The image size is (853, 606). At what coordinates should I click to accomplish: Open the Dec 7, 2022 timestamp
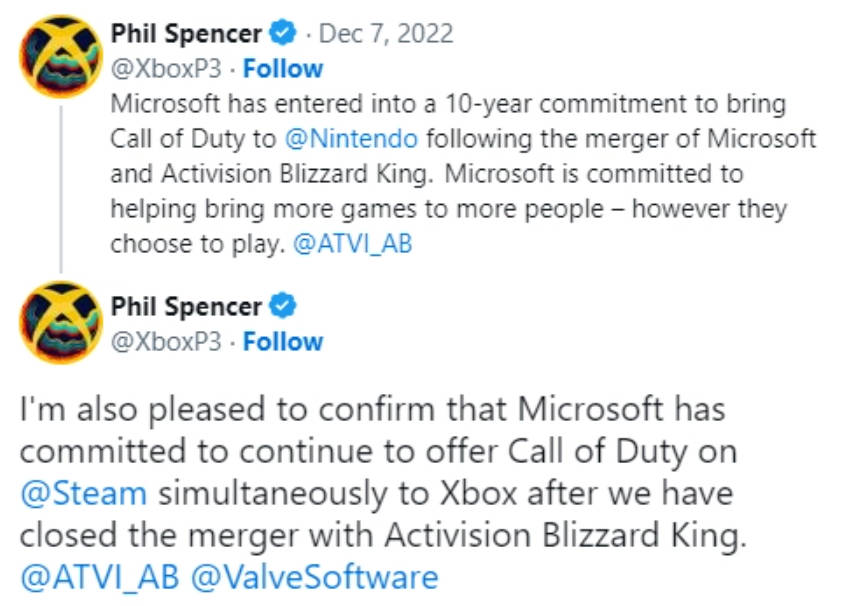pos(386,34)
